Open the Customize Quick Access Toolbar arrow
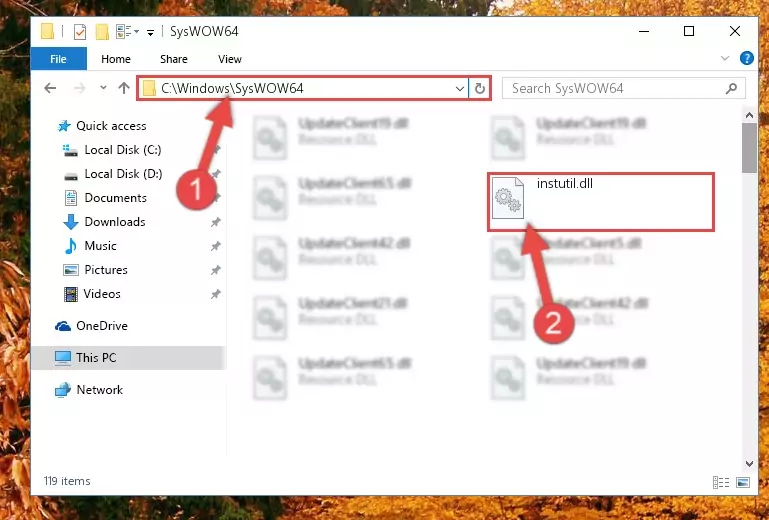 [151, 33]
